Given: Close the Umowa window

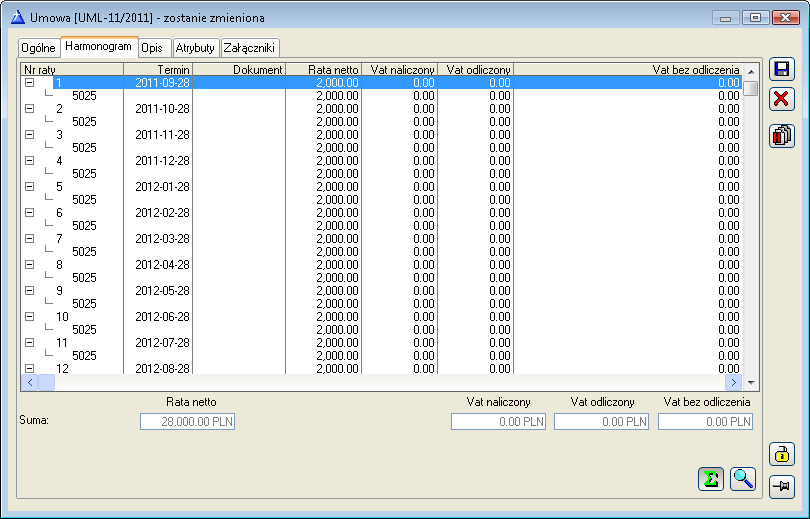Looking at the screenshot, I should (x=785, y=18).
